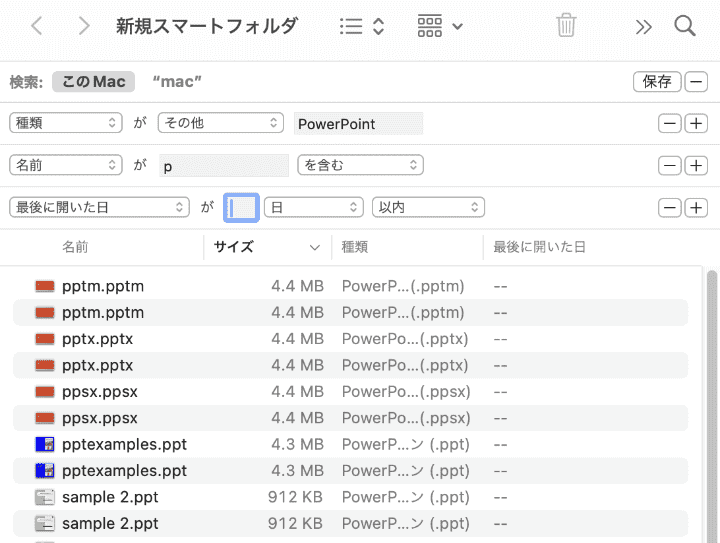Open the 種類 attribute dropdown
This screenshot has width=720, height=543.
(65, 124)
